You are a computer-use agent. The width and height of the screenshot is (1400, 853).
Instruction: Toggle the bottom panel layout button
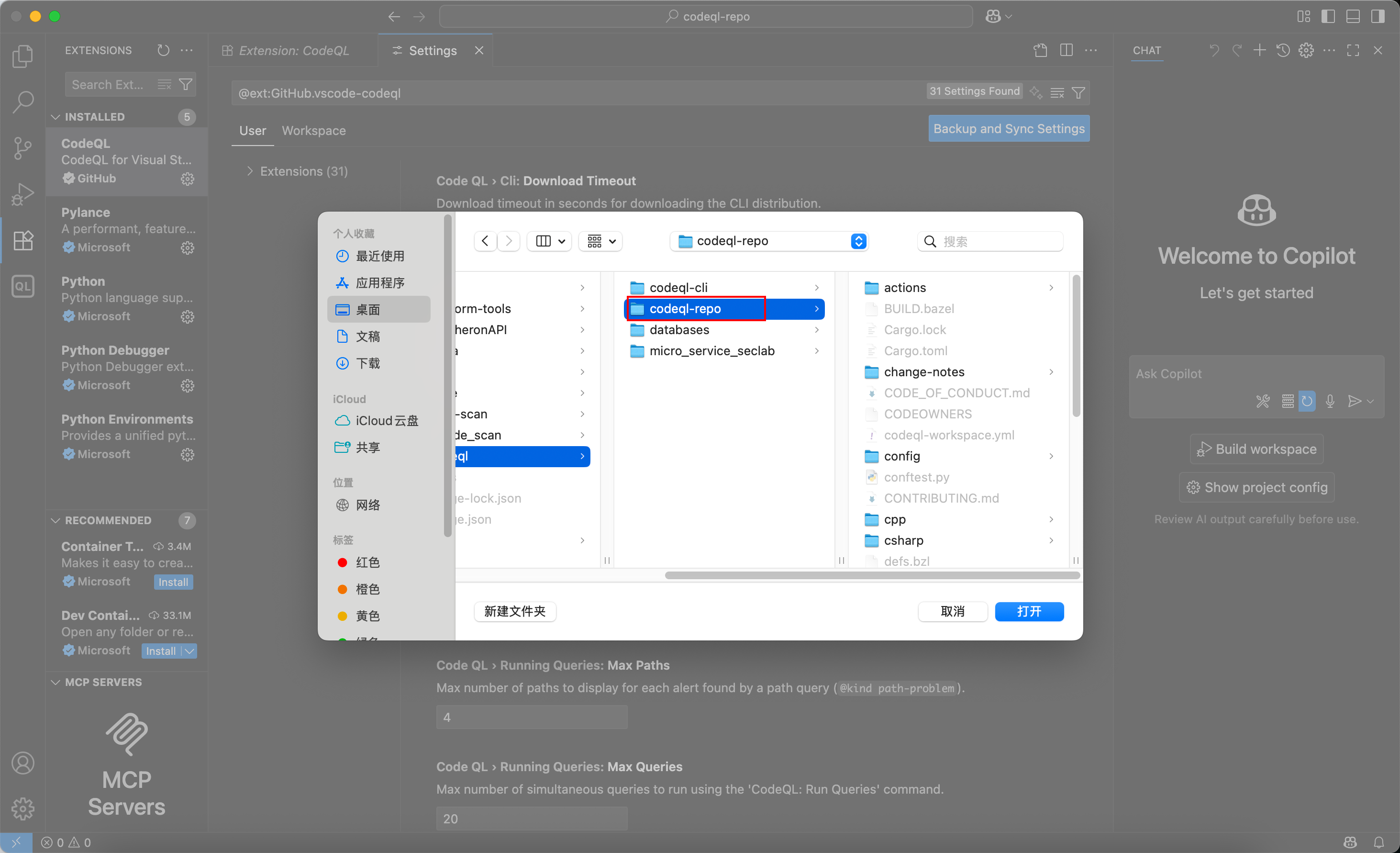click(x=1353, y=16)
